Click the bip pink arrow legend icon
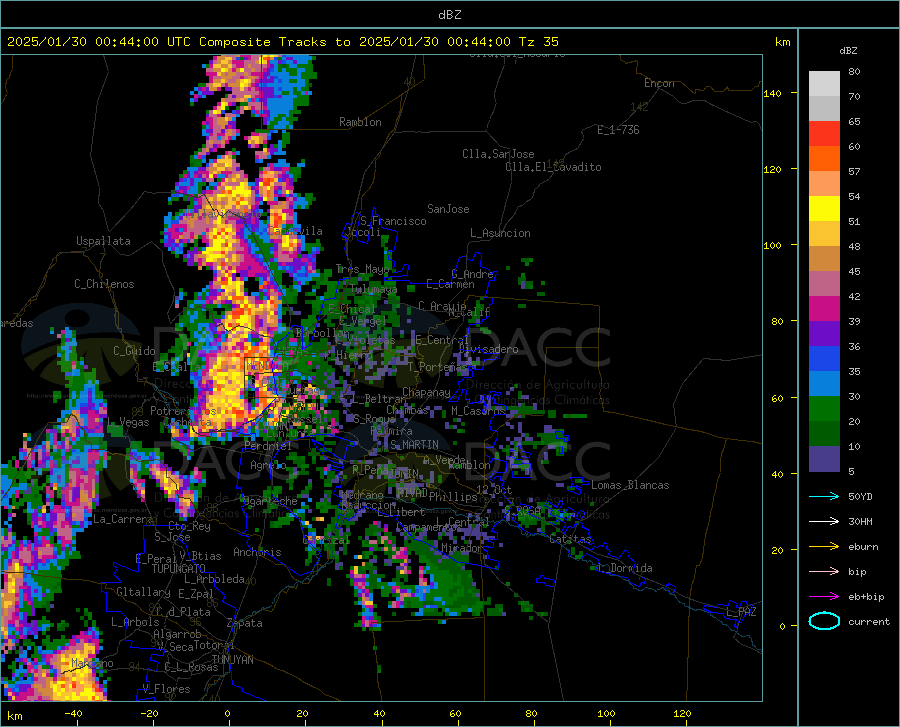This screenshot has width=900, height=727. pyautogui.click(x=824, y=572)
